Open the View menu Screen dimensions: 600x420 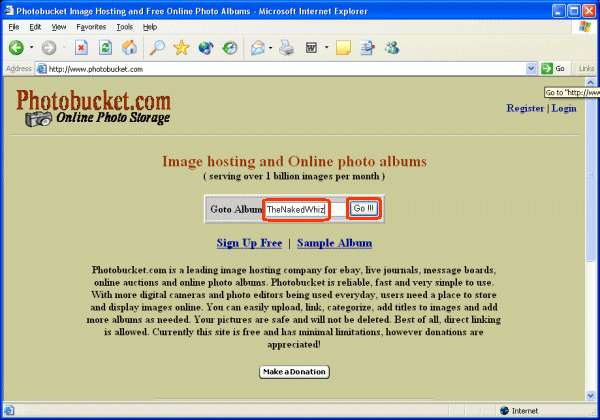tap(59, 27)
